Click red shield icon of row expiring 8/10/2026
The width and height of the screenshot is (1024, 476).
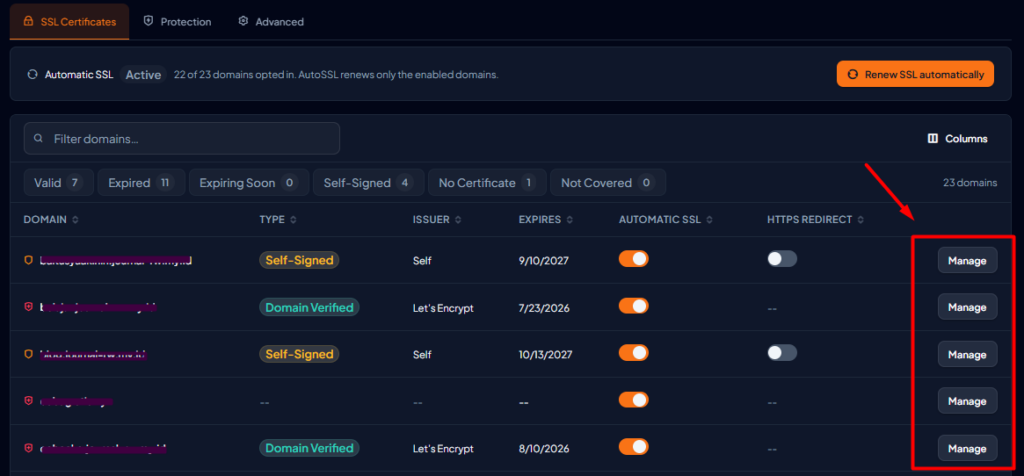(x=28, y=448)
